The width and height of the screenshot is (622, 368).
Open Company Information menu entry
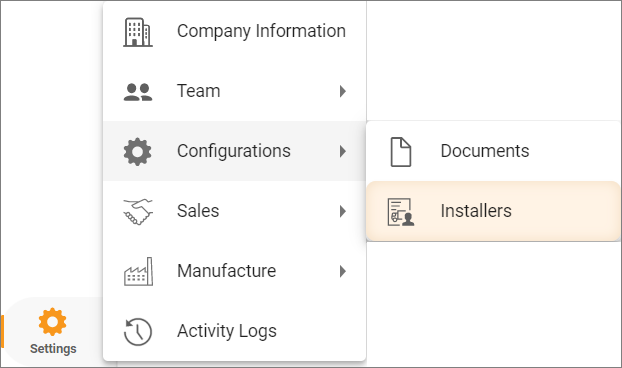point(234,31)
